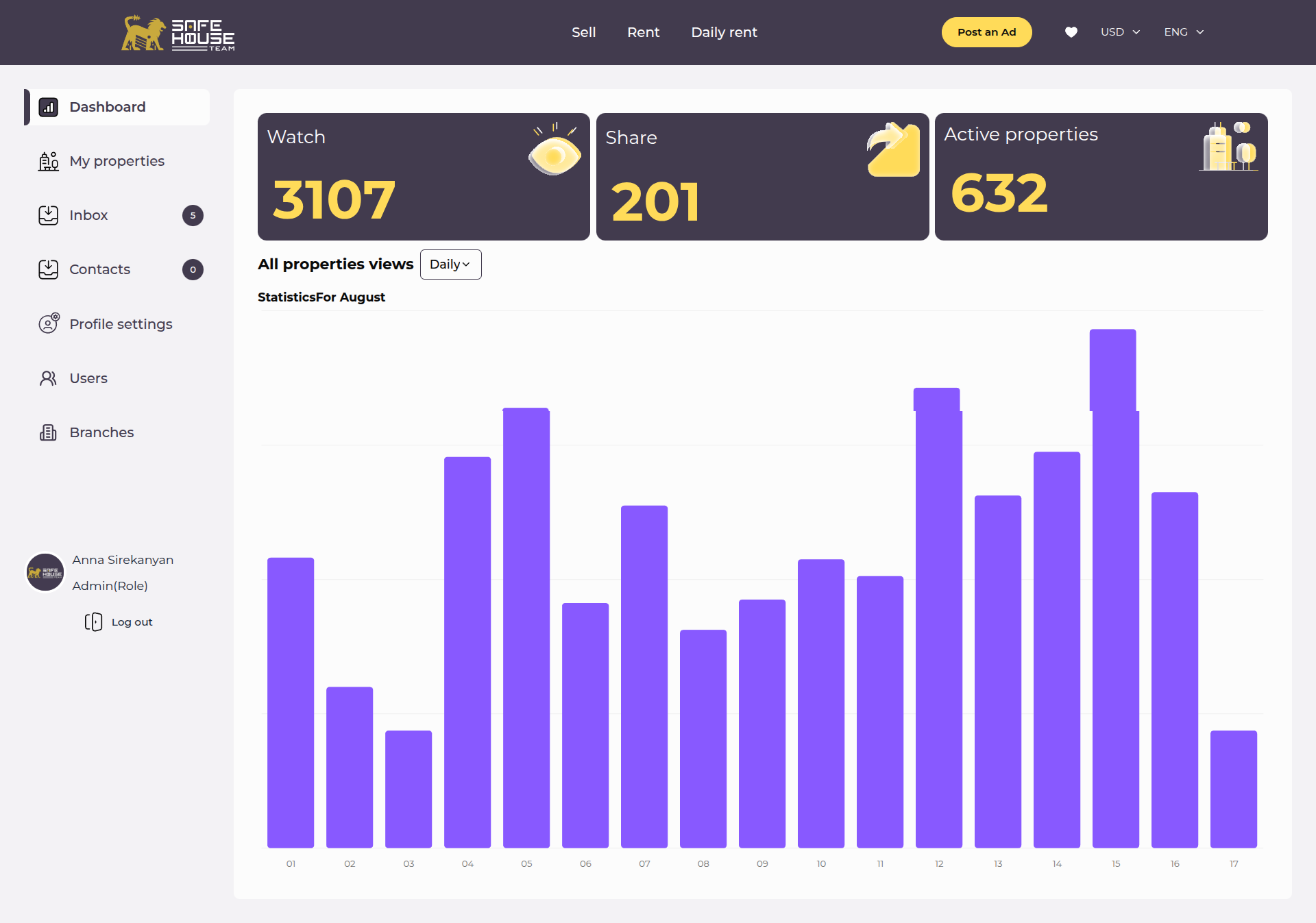The image size is (1316, 923).
Task: Click the Log out door icon
Action: click(93, 622)
